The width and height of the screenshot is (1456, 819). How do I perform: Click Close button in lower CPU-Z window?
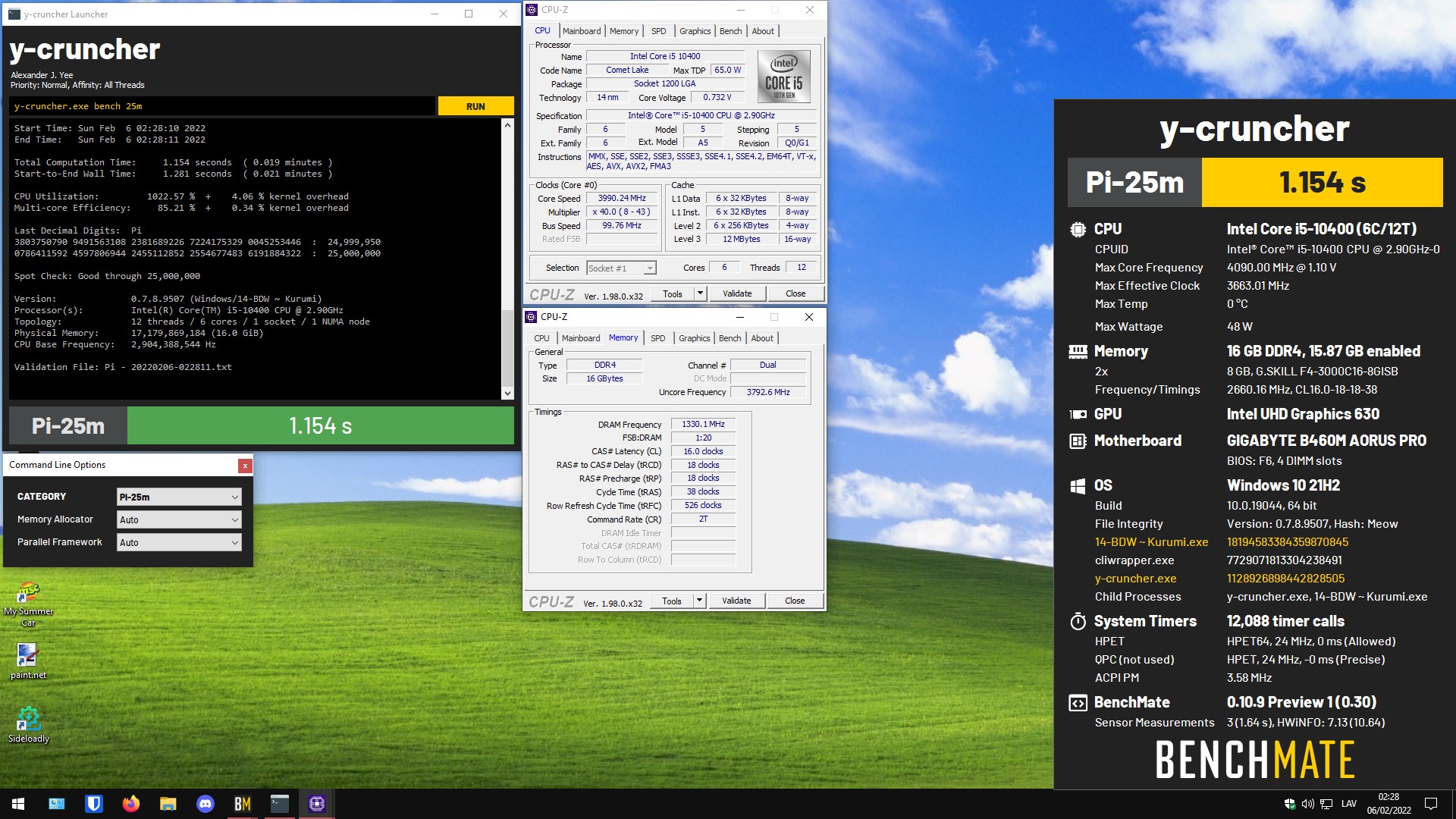[x=795, y=601]
